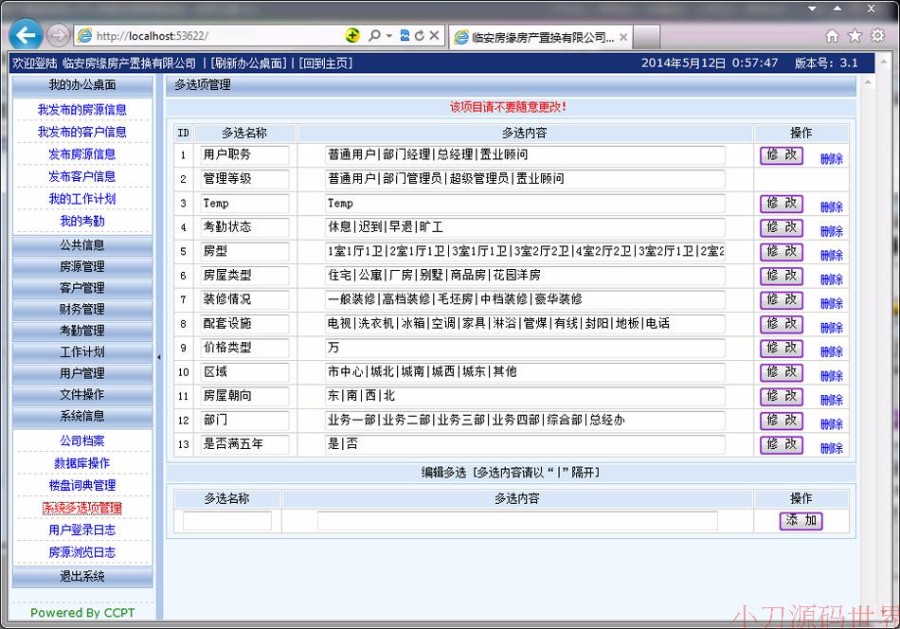
Task: Expand the 考勤管理 sidebar section
Action: pos(83,331)
